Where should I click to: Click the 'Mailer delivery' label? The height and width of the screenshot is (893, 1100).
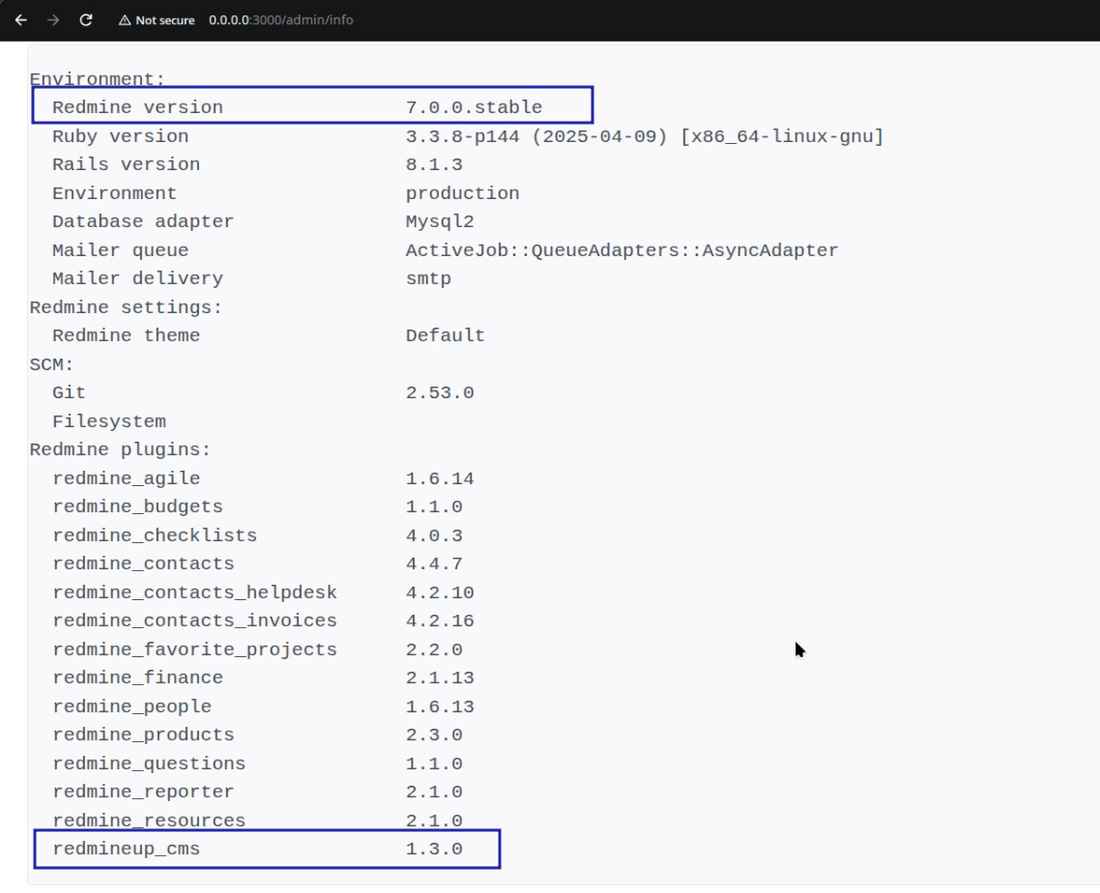pyautogui.click(x=138, y=278)
